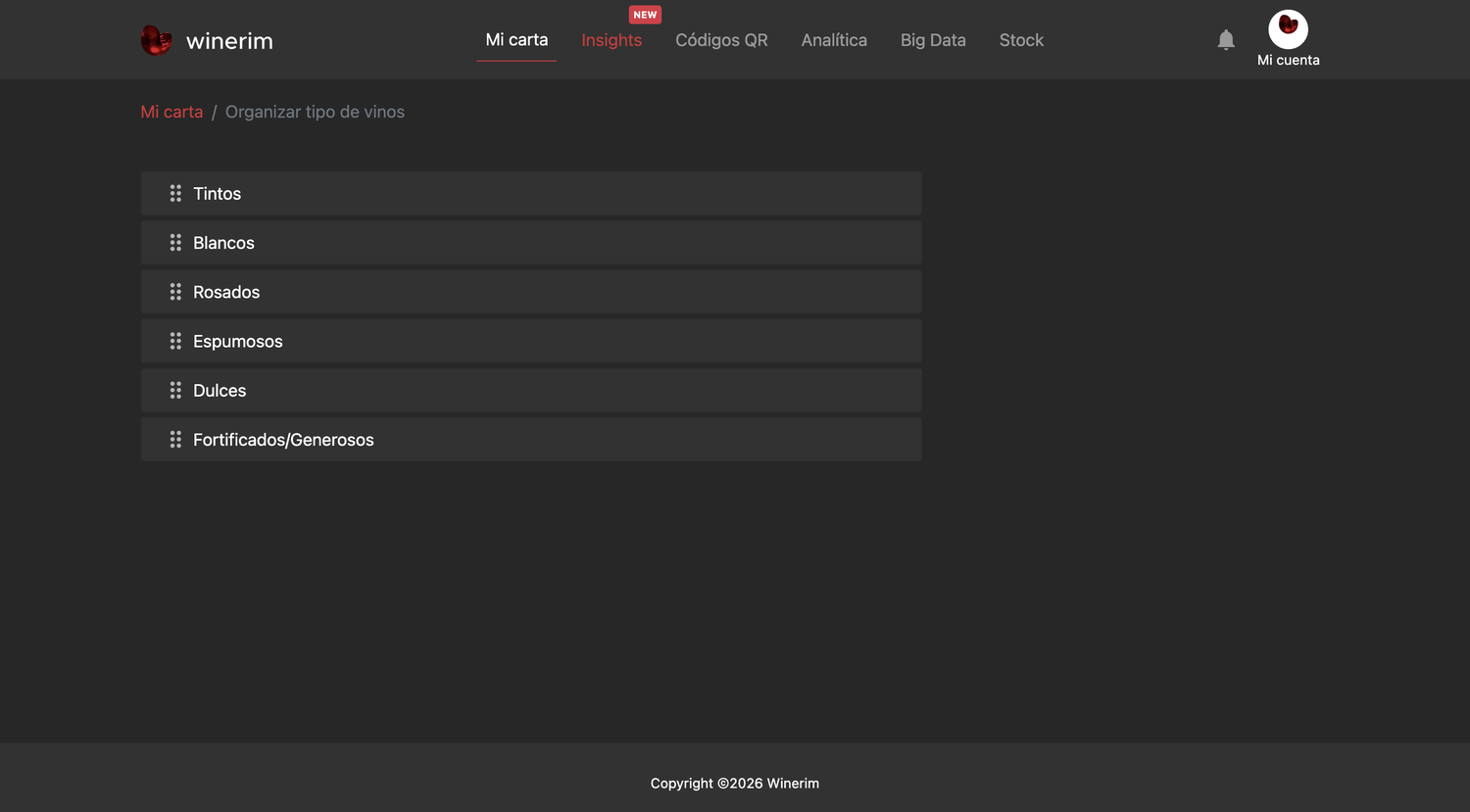Open the notifications bell
Image resolution: width=1470 pixels, height=812 pixels.
point(1226,40)
